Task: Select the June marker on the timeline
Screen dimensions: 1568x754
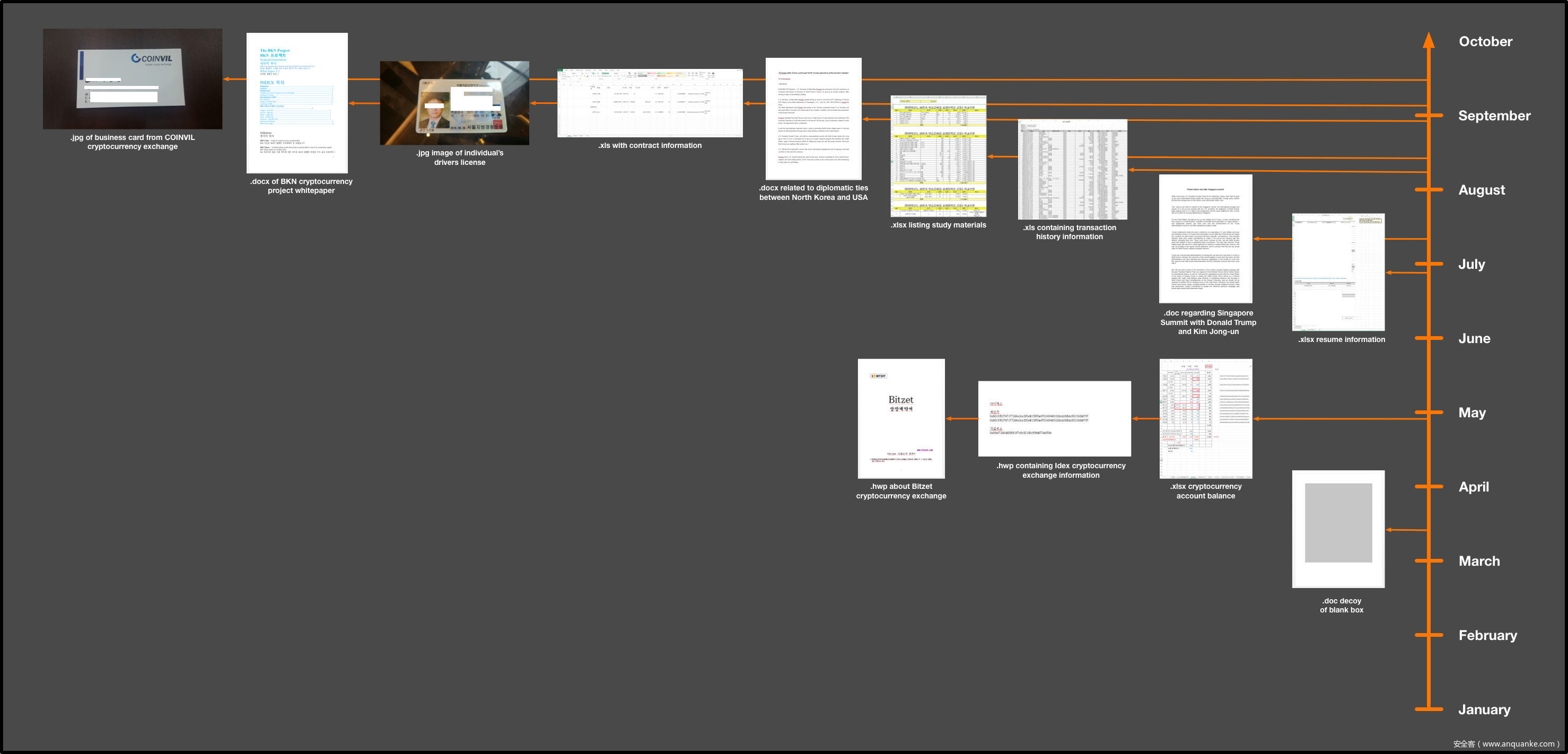Action: coord(1429,338)
